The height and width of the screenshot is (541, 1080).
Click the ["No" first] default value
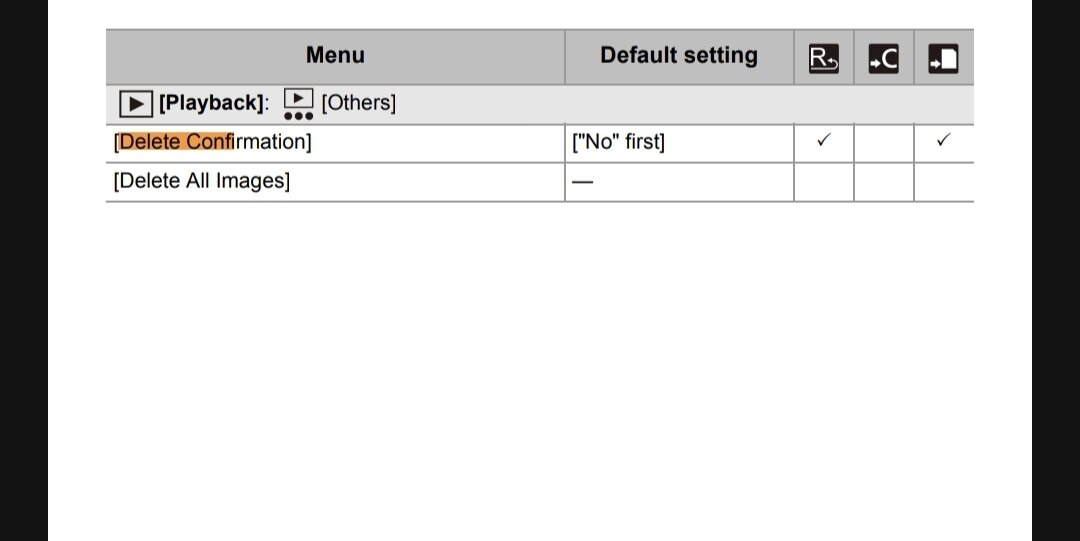tap(618, 142)
